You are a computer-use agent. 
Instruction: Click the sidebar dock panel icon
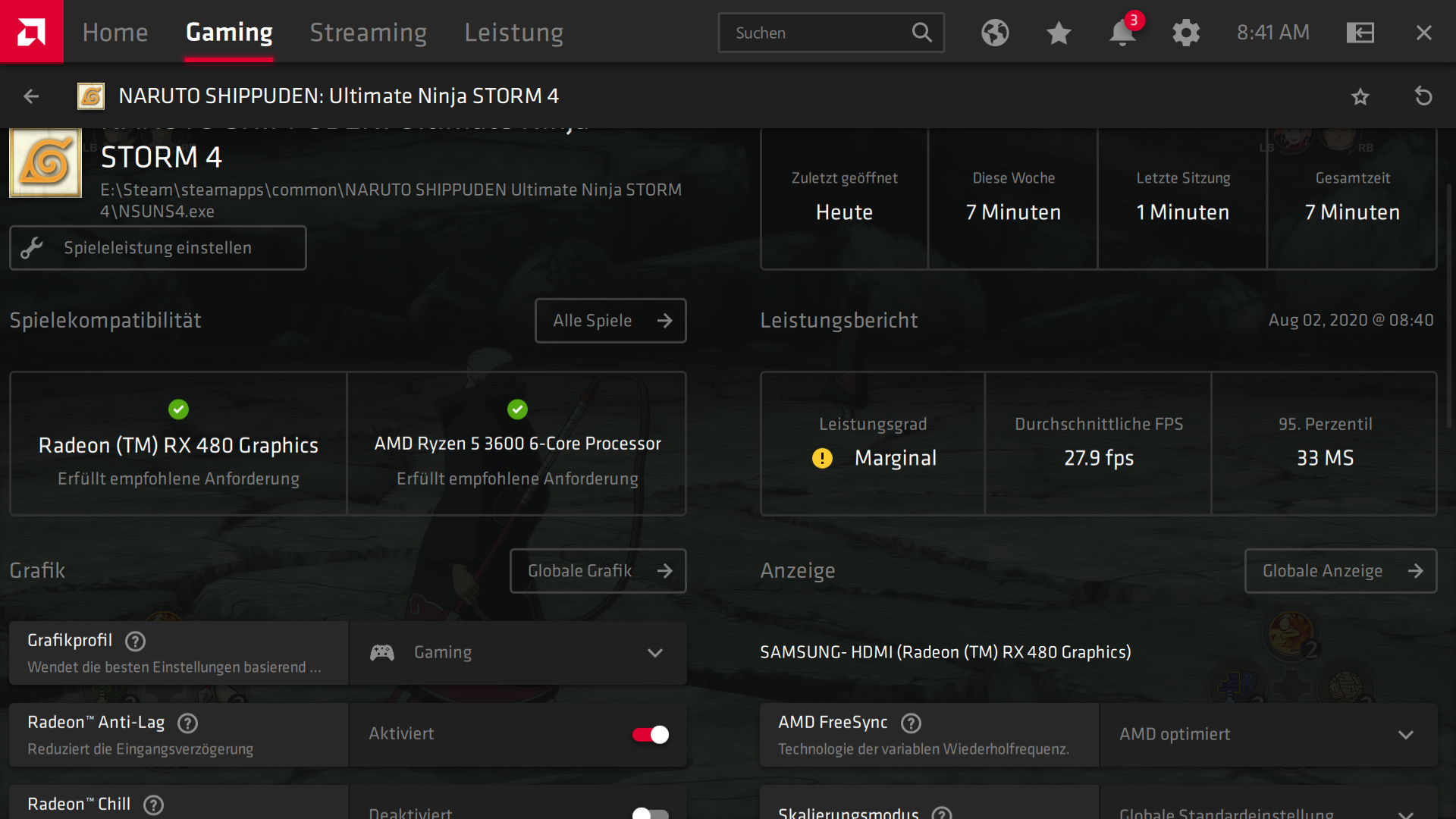1360,33
